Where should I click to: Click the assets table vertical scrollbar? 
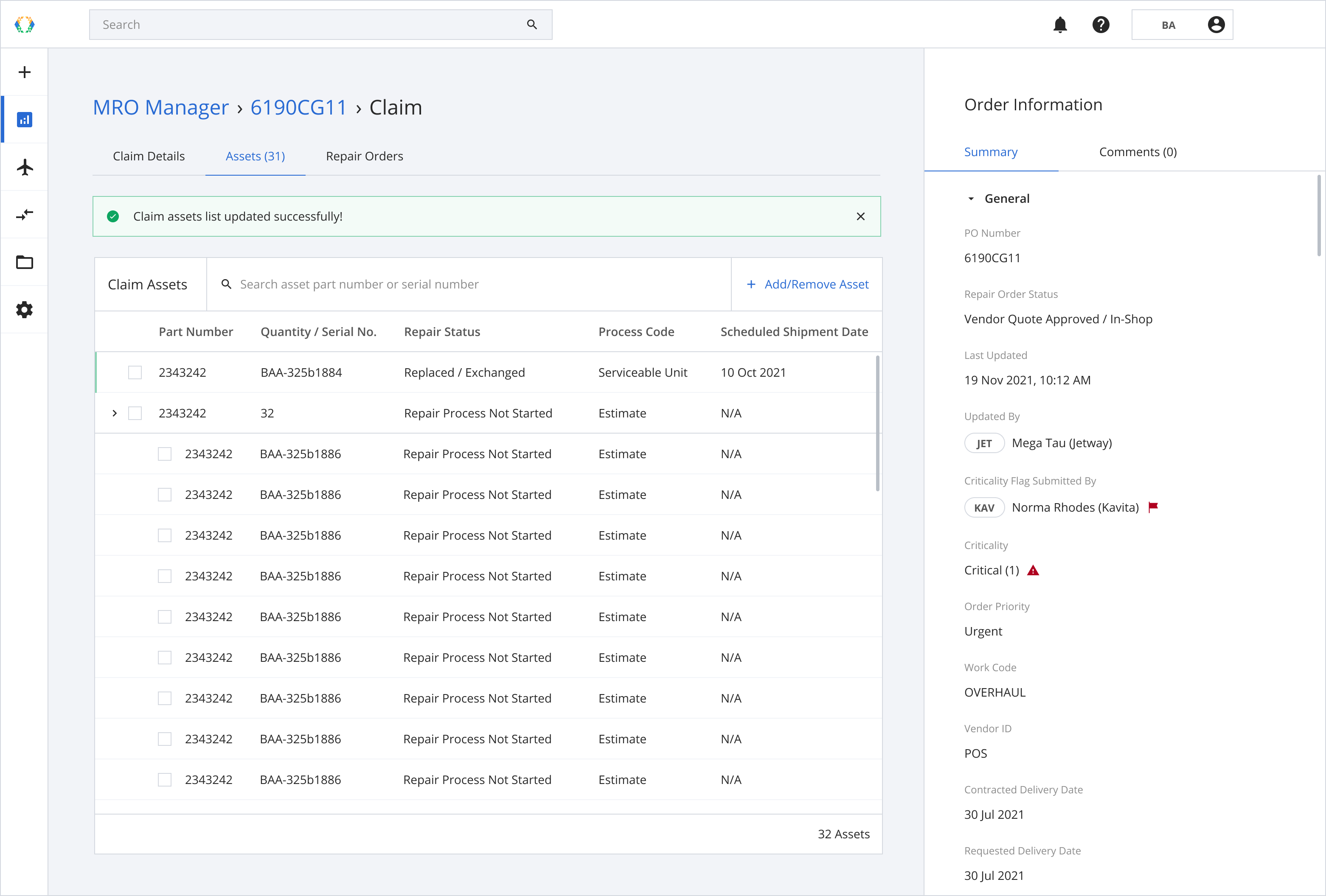[x=877, y=423]
